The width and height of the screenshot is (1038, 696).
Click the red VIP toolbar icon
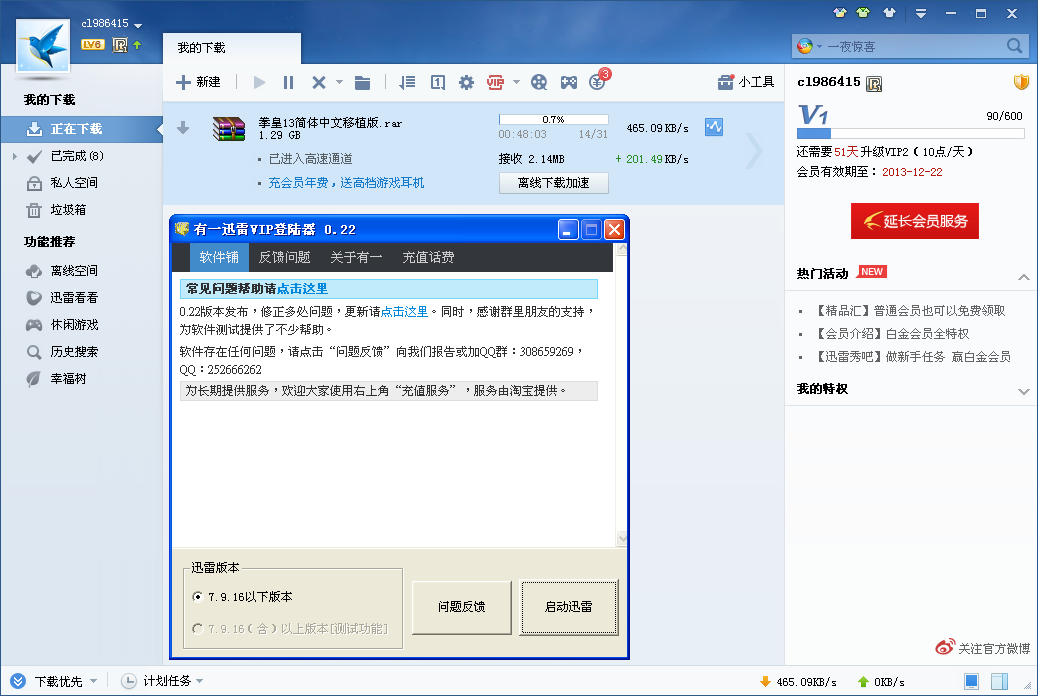point(495,82)
